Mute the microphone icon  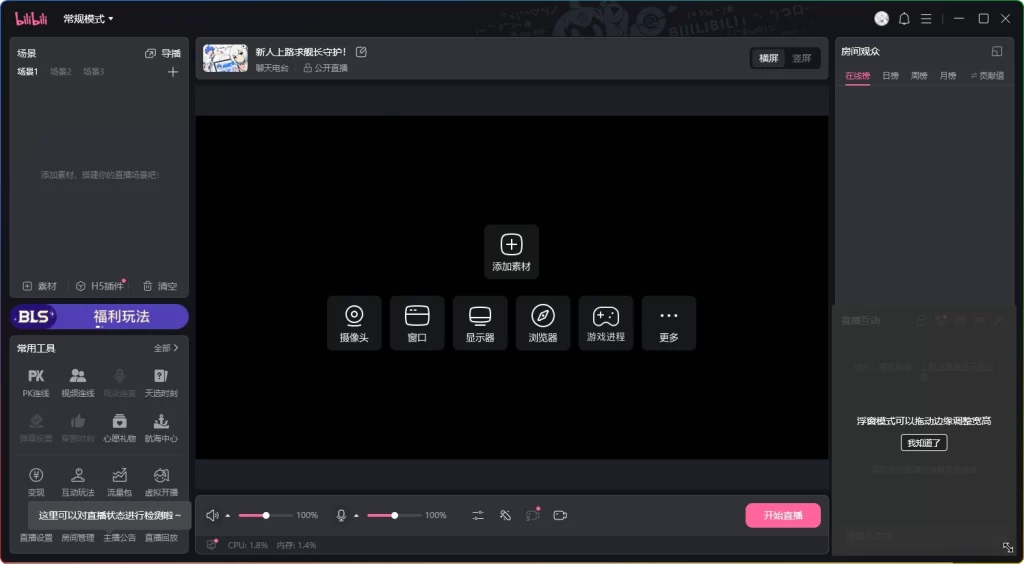(x=341, y=516)
